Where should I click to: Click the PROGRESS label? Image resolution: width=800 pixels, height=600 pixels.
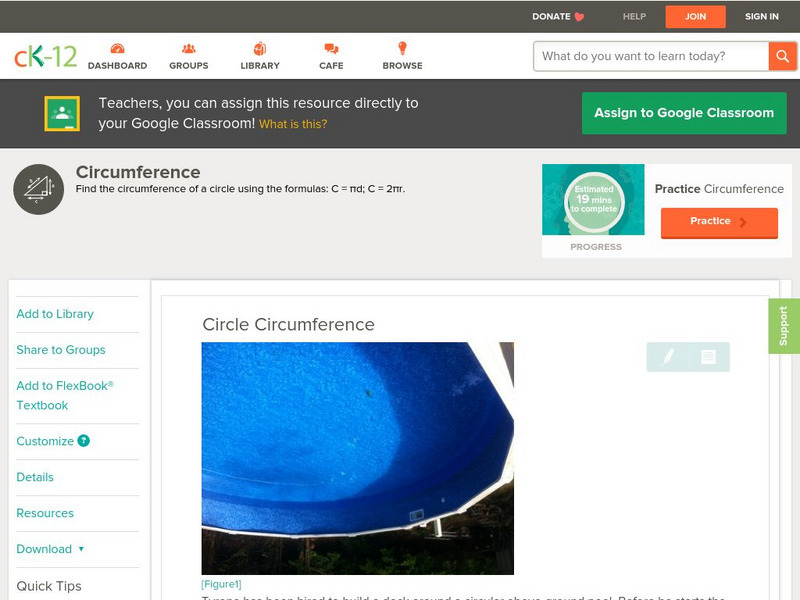[596, 247]
